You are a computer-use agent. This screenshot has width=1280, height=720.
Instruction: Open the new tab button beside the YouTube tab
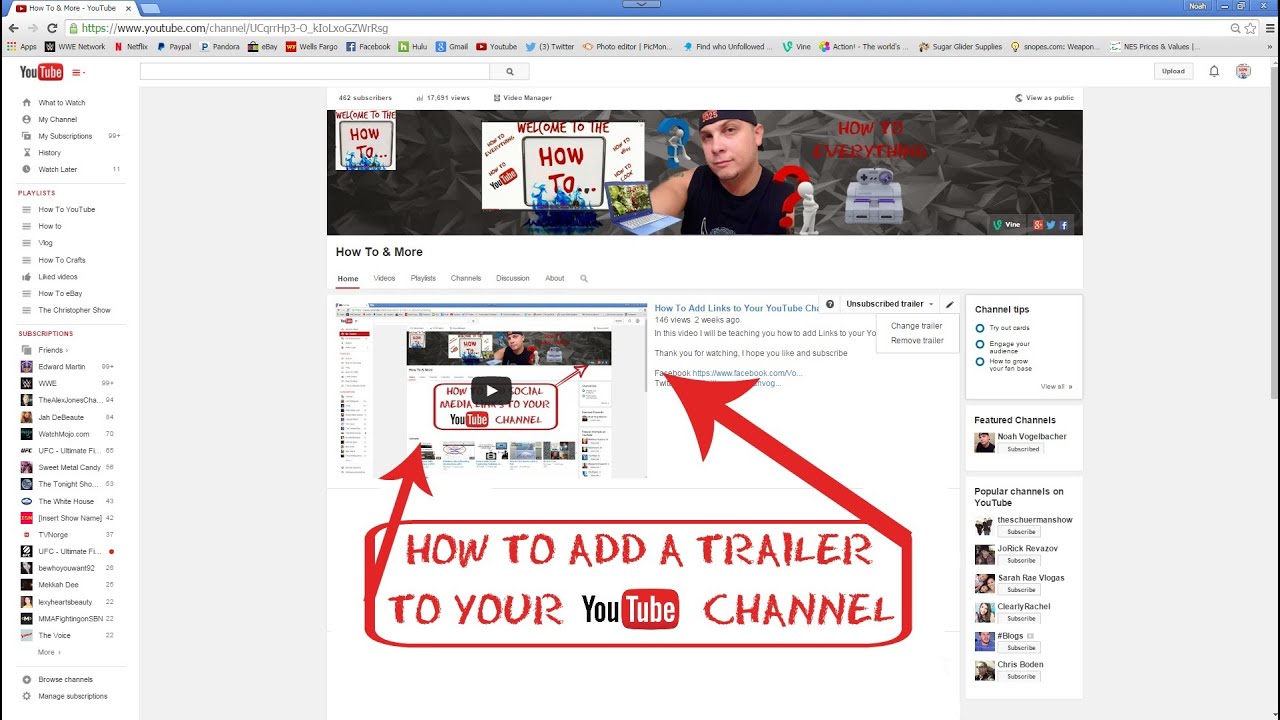149,8
